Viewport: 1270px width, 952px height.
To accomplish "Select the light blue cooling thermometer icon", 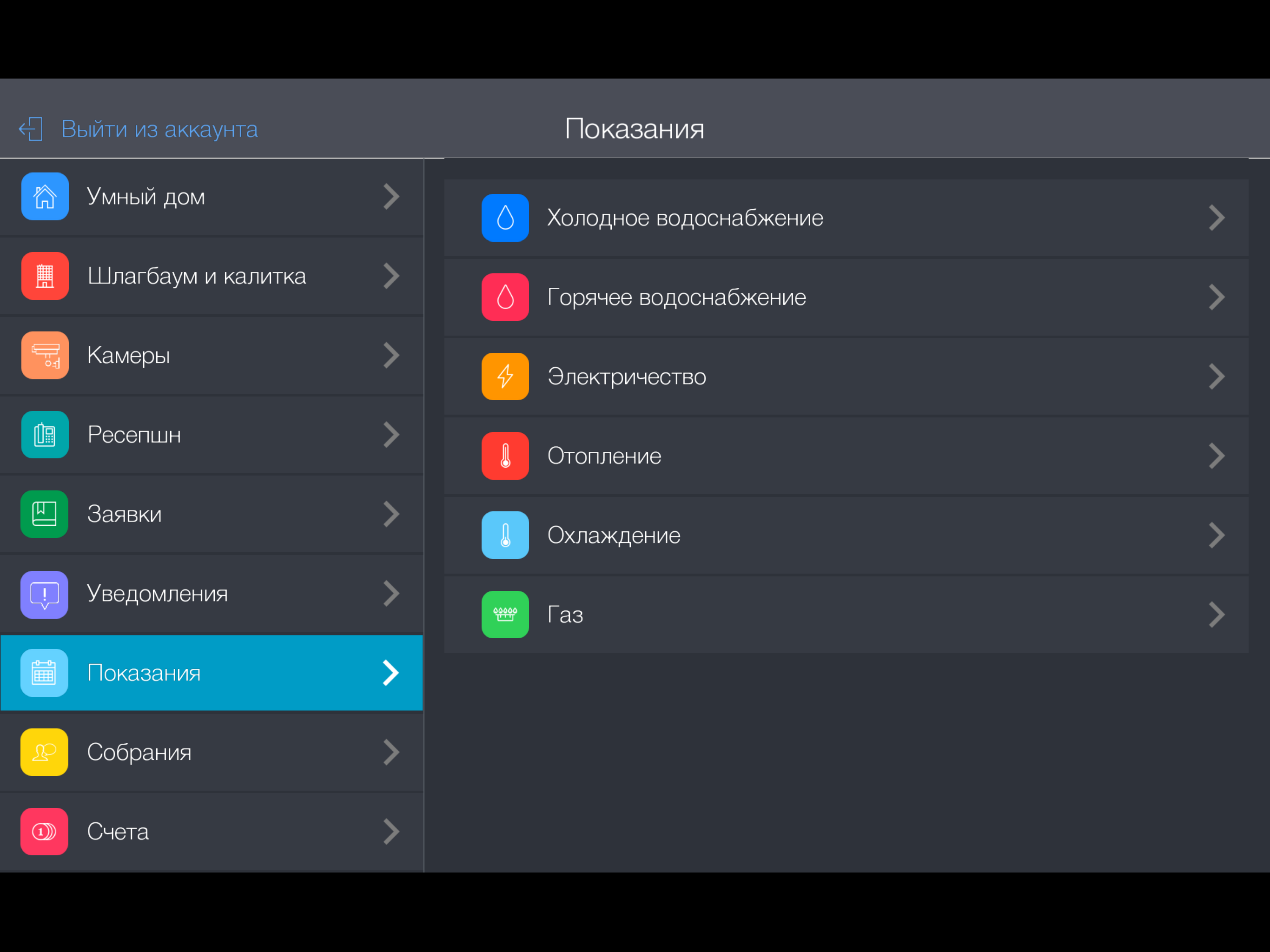I will (505, 535).
